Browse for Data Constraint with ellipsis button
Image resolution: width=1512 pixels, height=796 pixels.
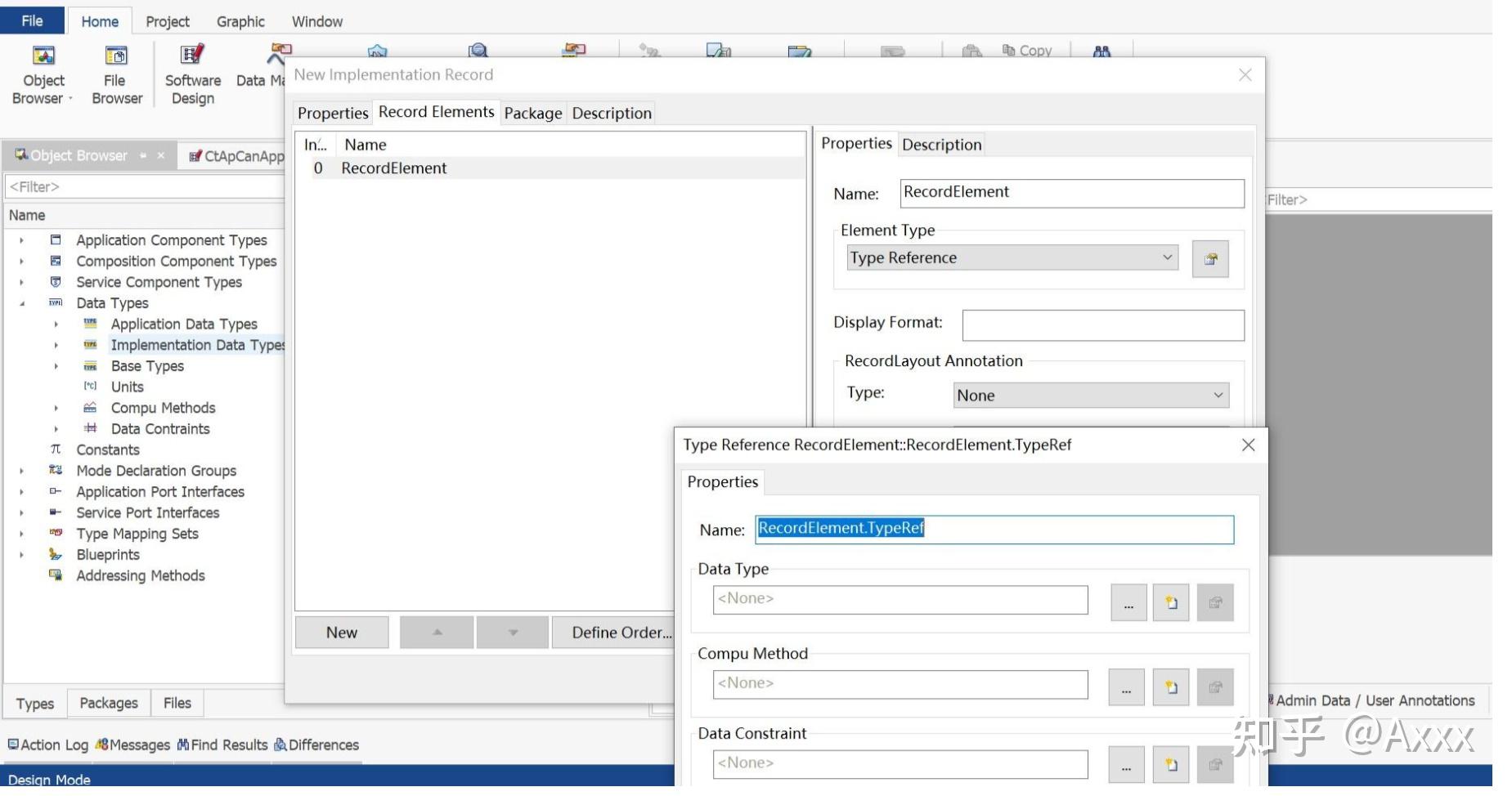(1125, 766)
